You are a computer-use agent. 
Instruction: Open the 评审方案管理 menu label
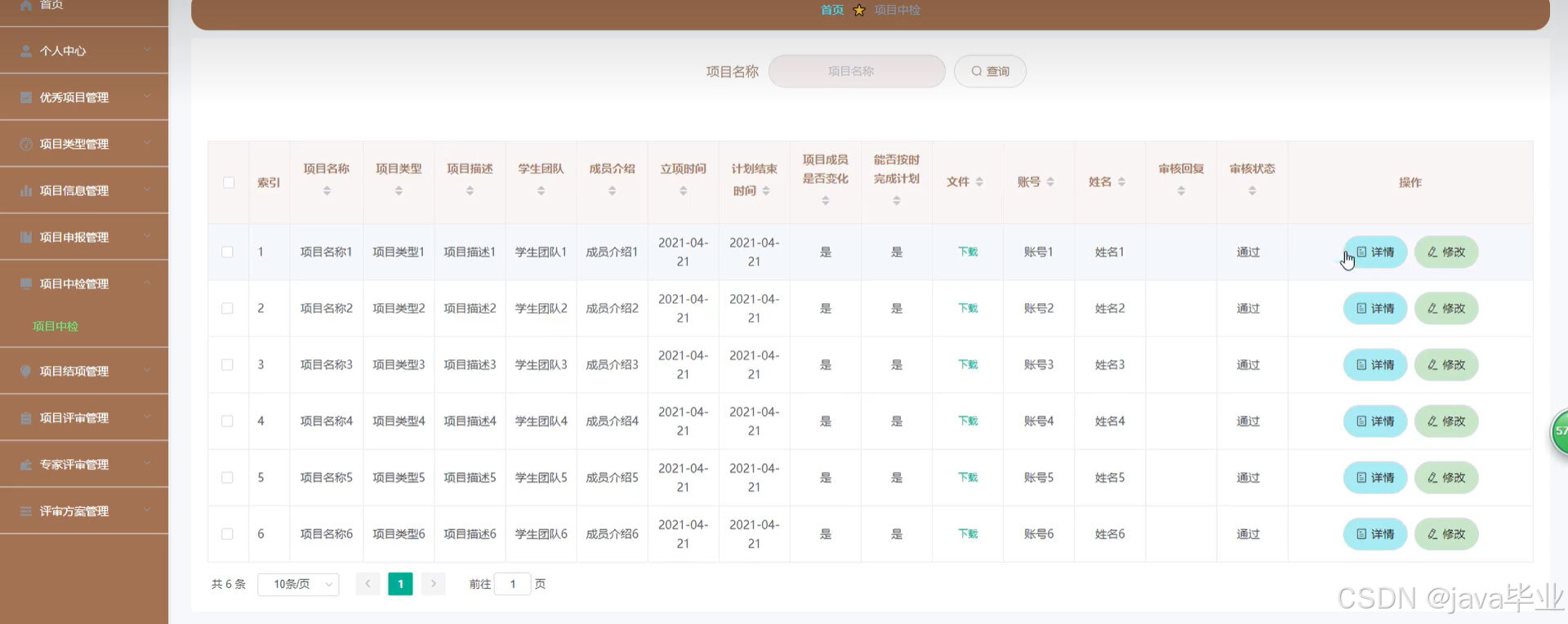click(x=74, y=511)
